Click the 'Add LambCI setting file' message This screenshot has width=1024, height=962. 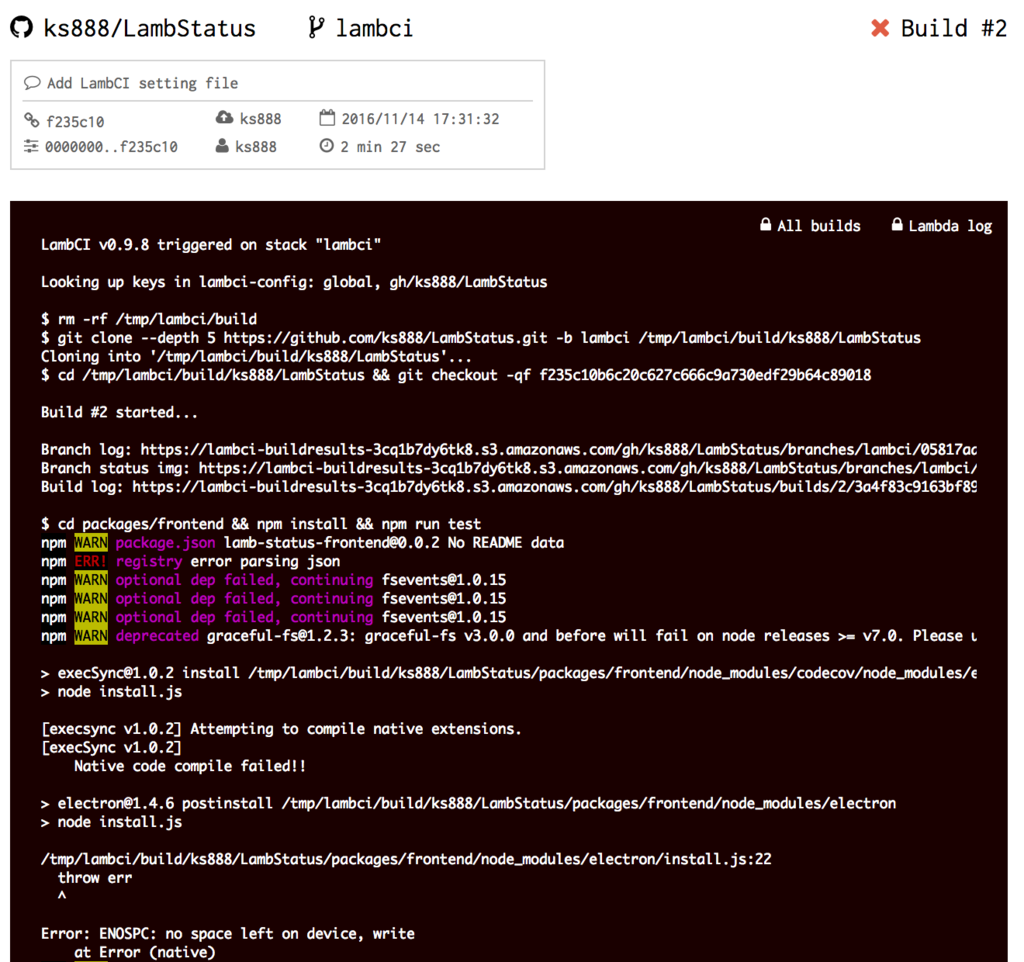click(x=142, y=84)
